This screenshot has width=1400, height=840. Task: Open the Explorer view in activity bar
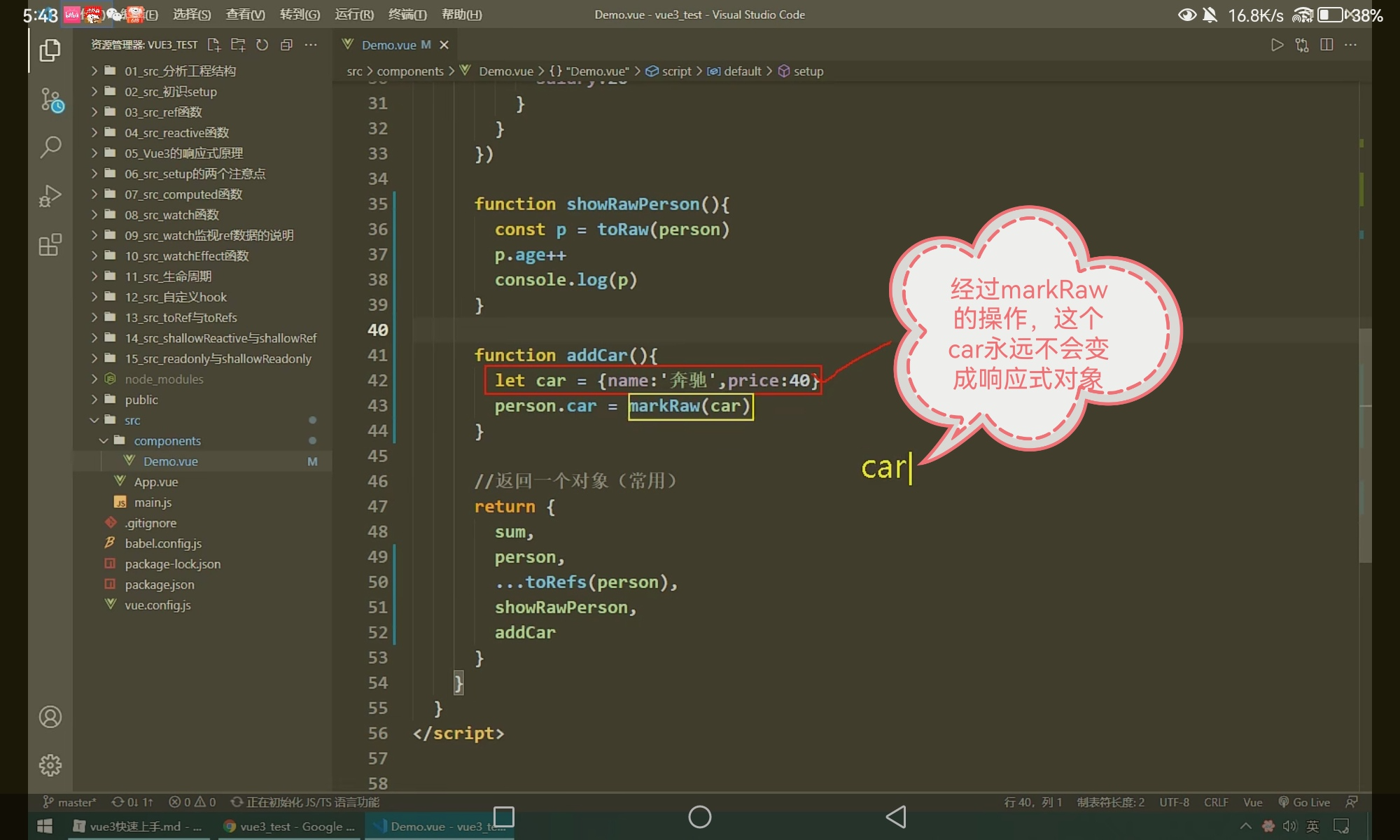coord(50,50)
